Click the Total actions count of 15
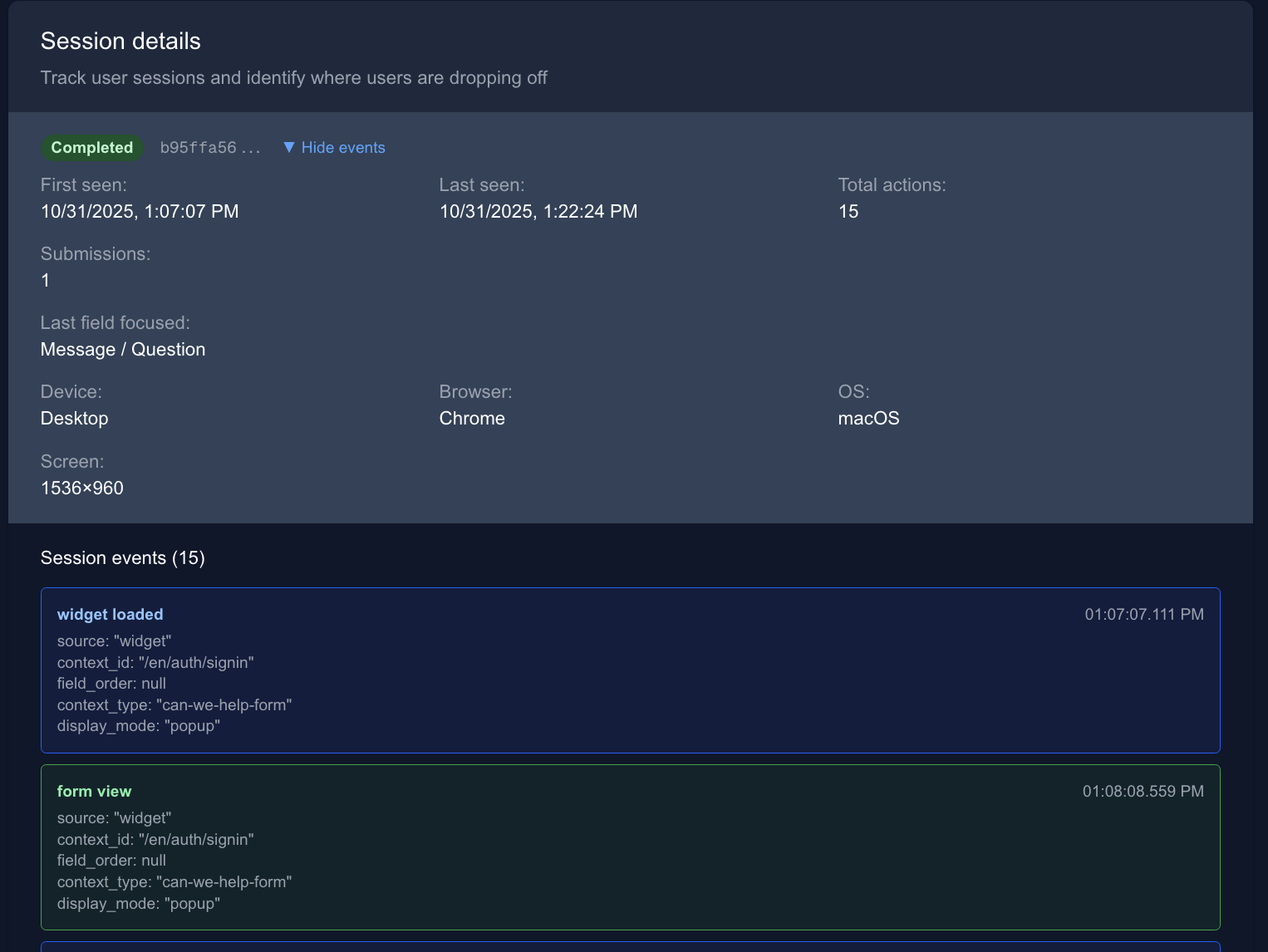 (848, 212)
